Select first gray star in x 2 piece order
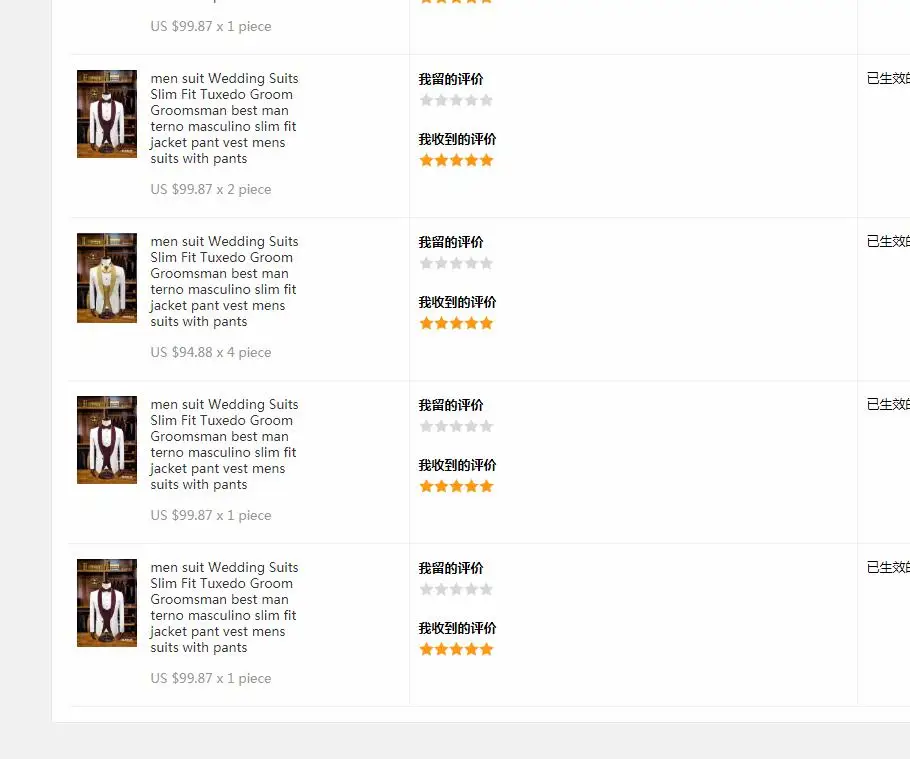910x759 pixels. [426, 100]
